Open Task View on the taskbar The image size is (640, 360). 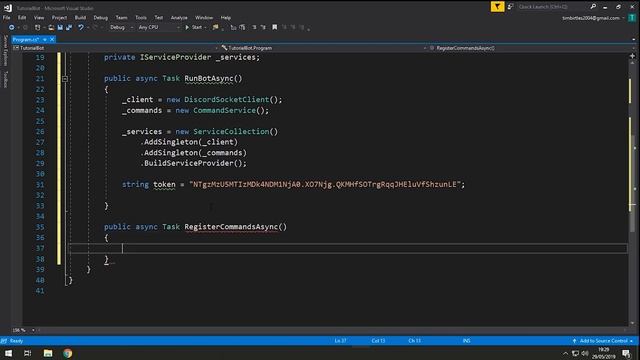(x=28, y=353)
